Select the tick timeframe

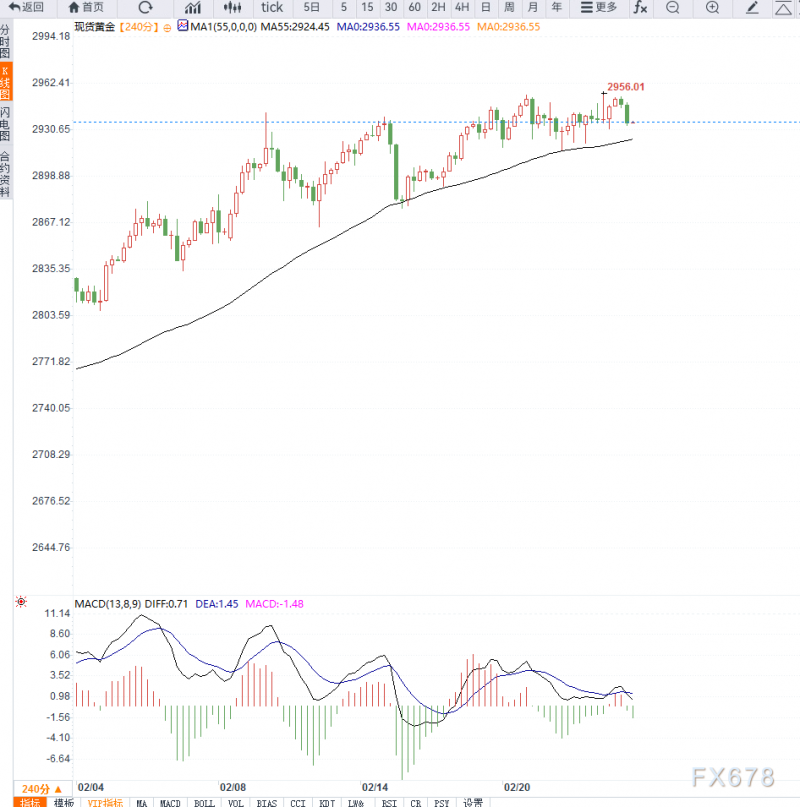(272, 7)
